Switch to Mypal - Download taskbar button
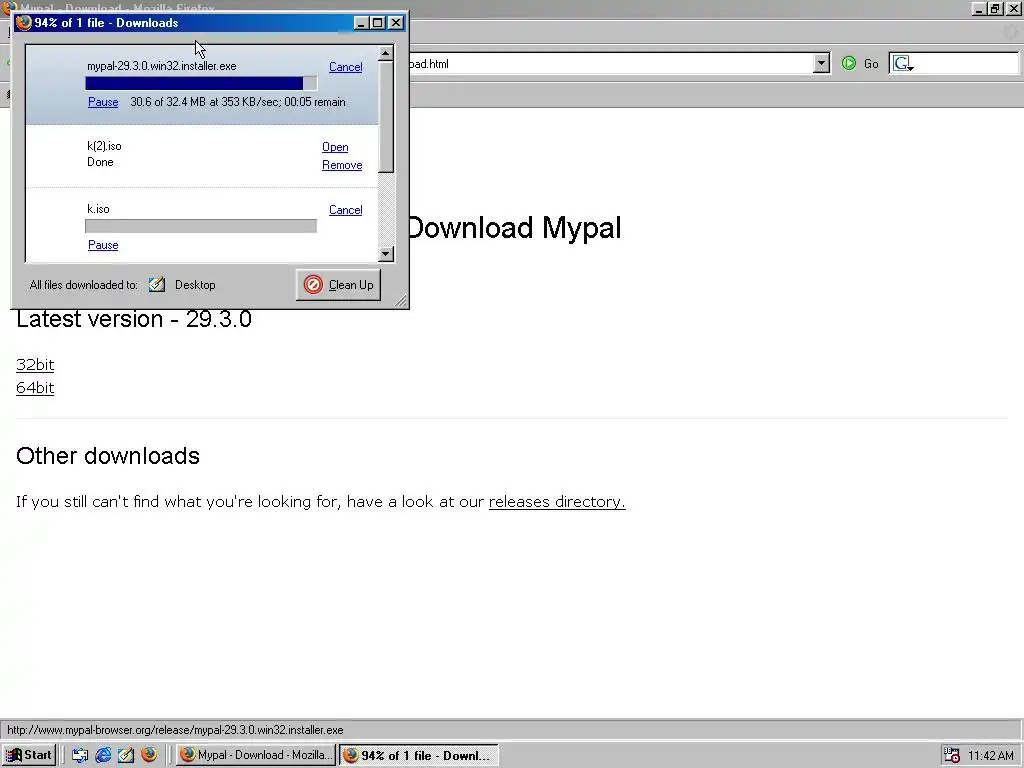The width and height of the screenshot is (1024, 768). pyautogui.click(x=256, y=755)
